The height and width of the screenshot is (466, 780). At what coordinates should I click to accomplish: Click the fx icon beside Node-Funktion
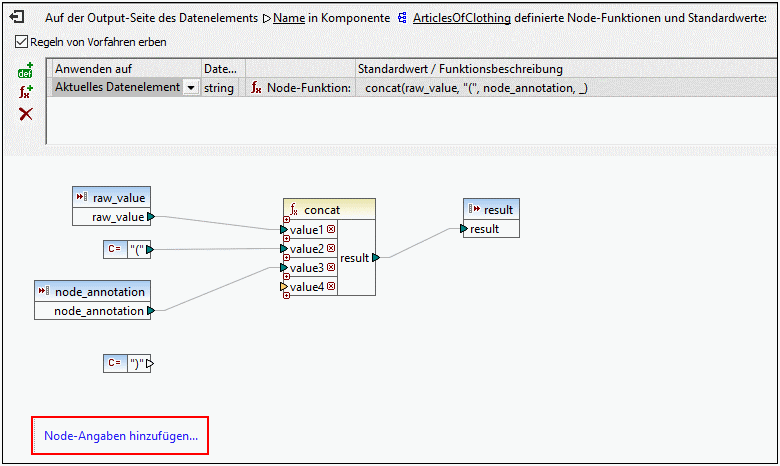[x=257, y=88]
